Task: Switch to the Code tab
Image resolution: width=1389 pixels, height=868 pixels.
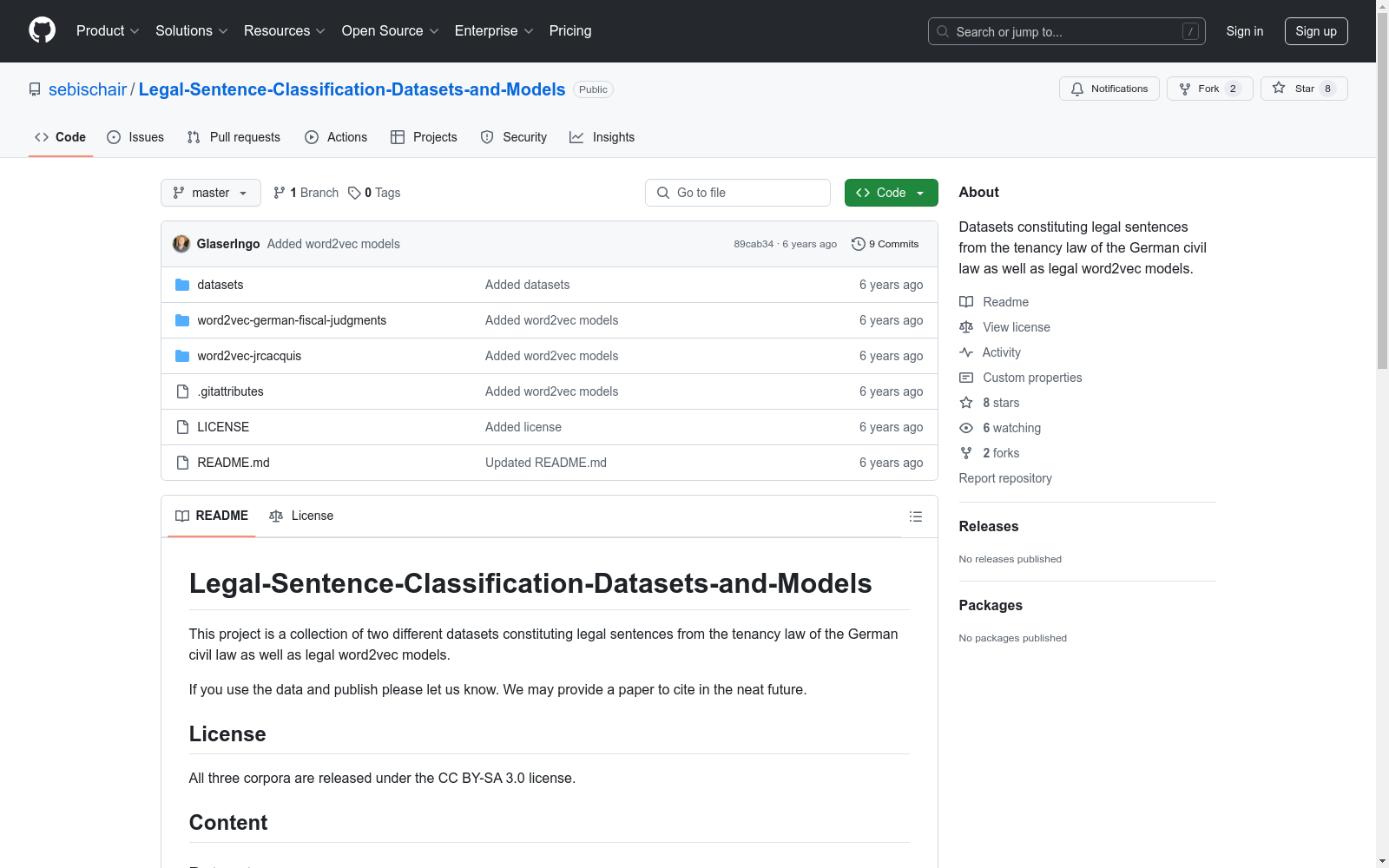Action: pos(61,137)
